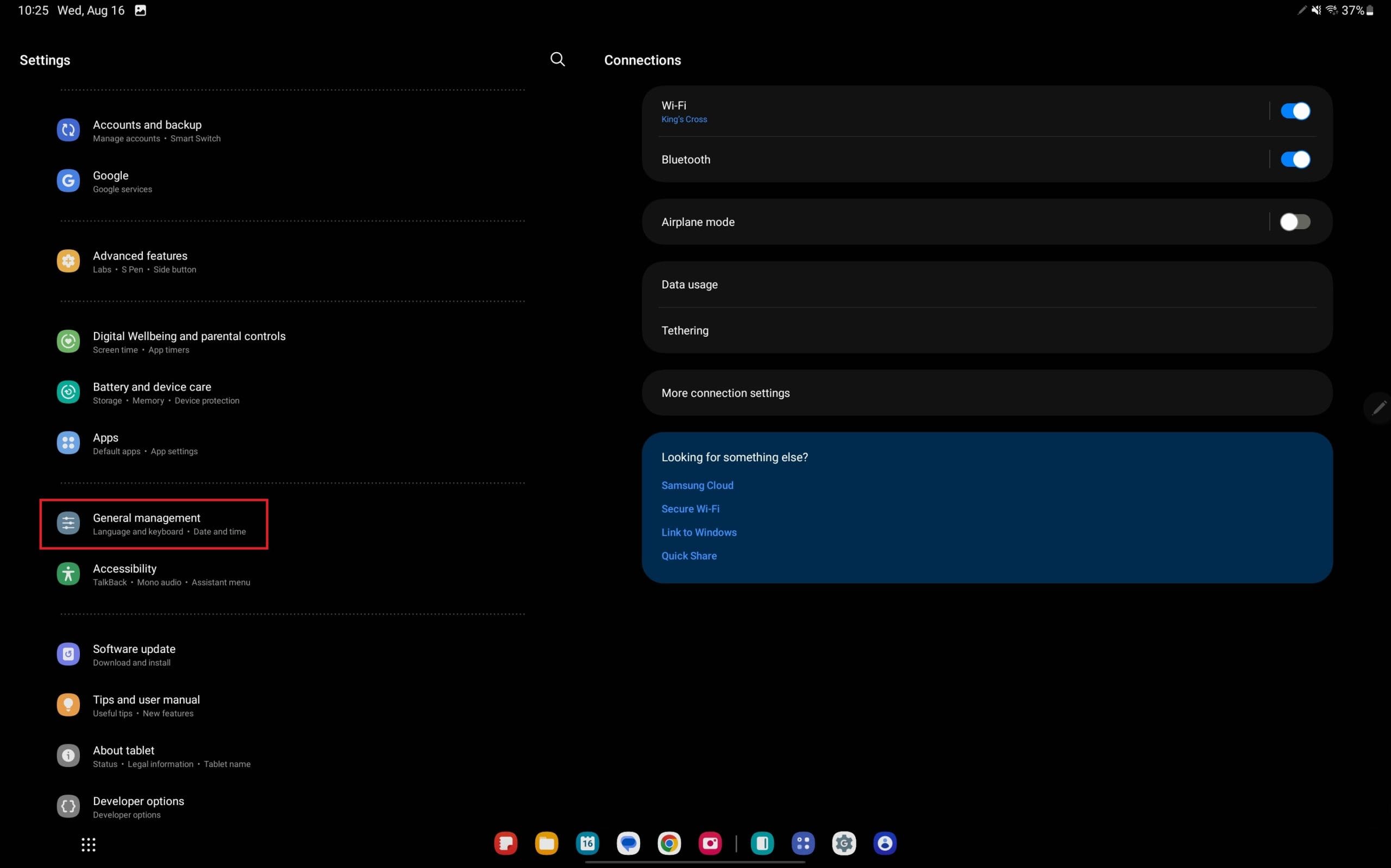The width and height of the screenshot is (1391, 868).
Task: Open Software update icon
Action: pyautogui.click(x=68, y=654)
